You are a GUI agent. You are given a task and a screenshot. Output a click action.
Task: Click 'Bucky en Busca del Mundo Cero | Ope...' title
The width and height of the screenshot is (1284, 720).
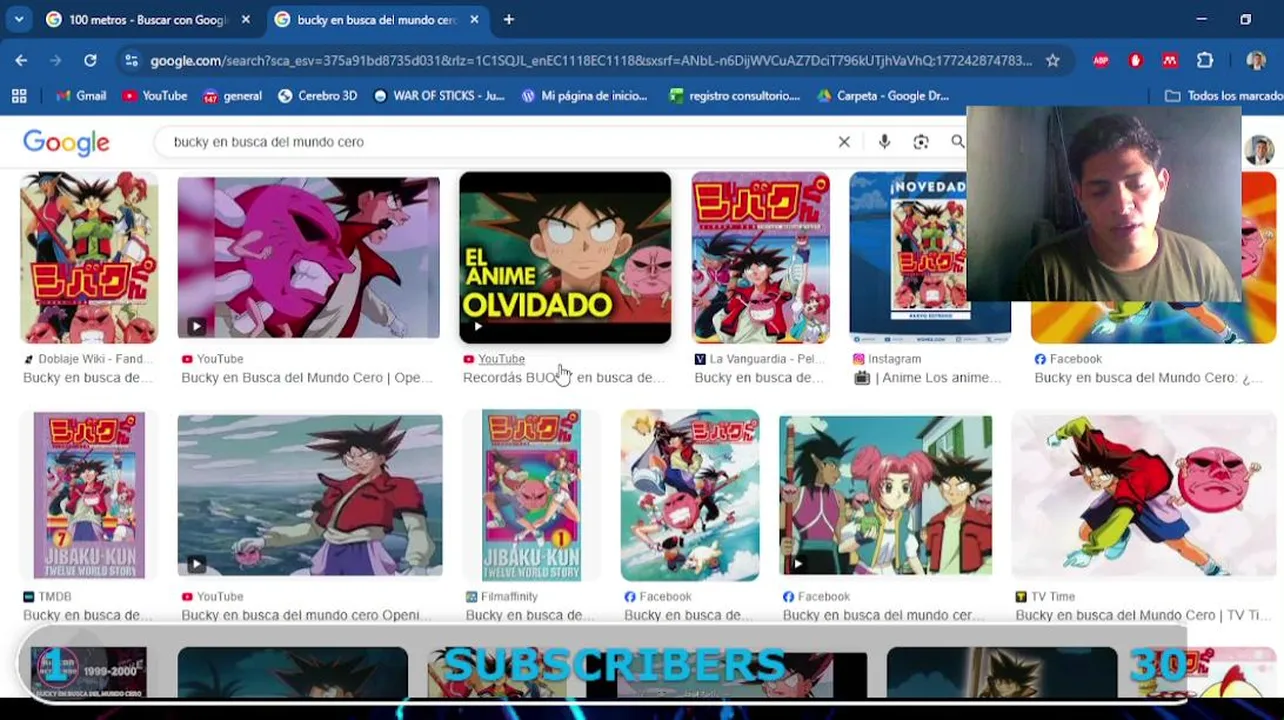307,378
